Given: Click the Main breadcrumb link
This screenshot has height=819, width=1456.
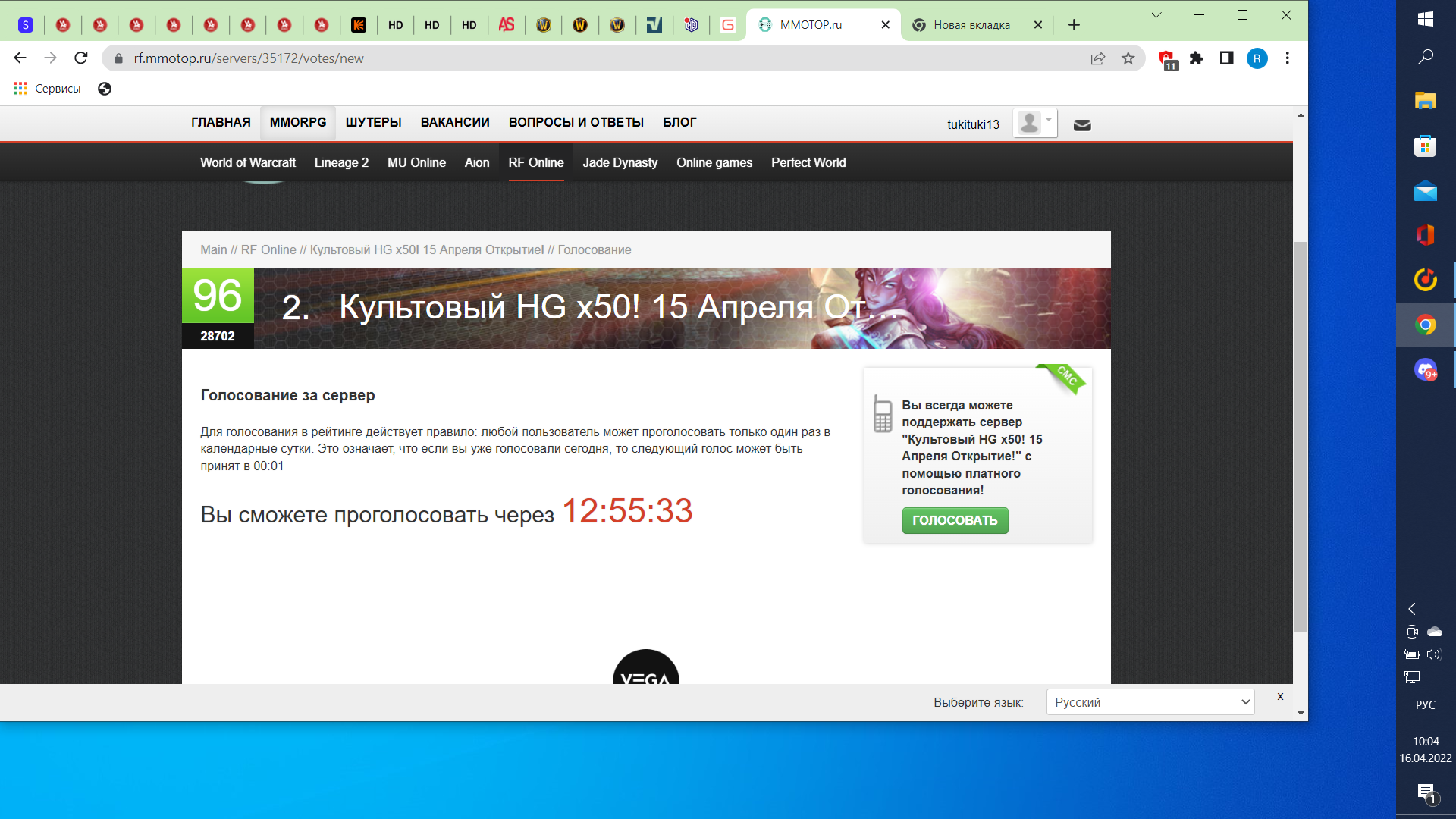Looking at the screenshot, I should pyautogui.click(x=214, y=249).
